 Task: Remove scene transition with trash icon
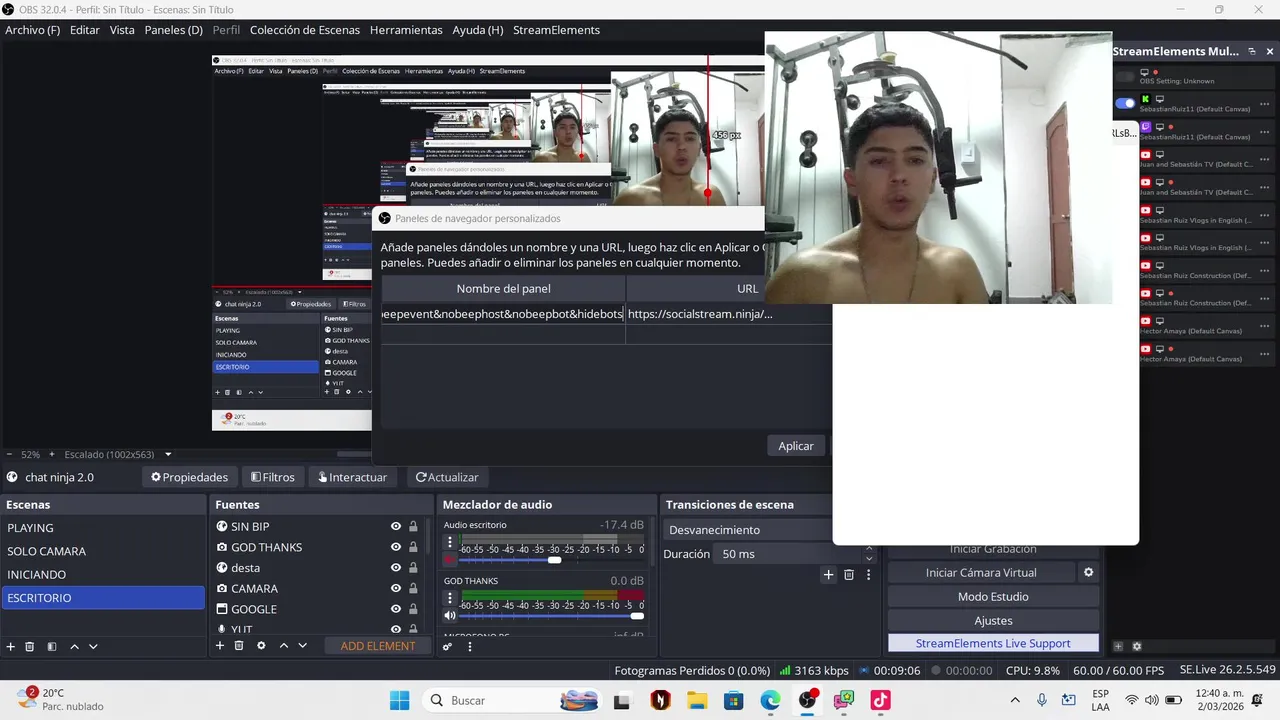pos(849,574)
